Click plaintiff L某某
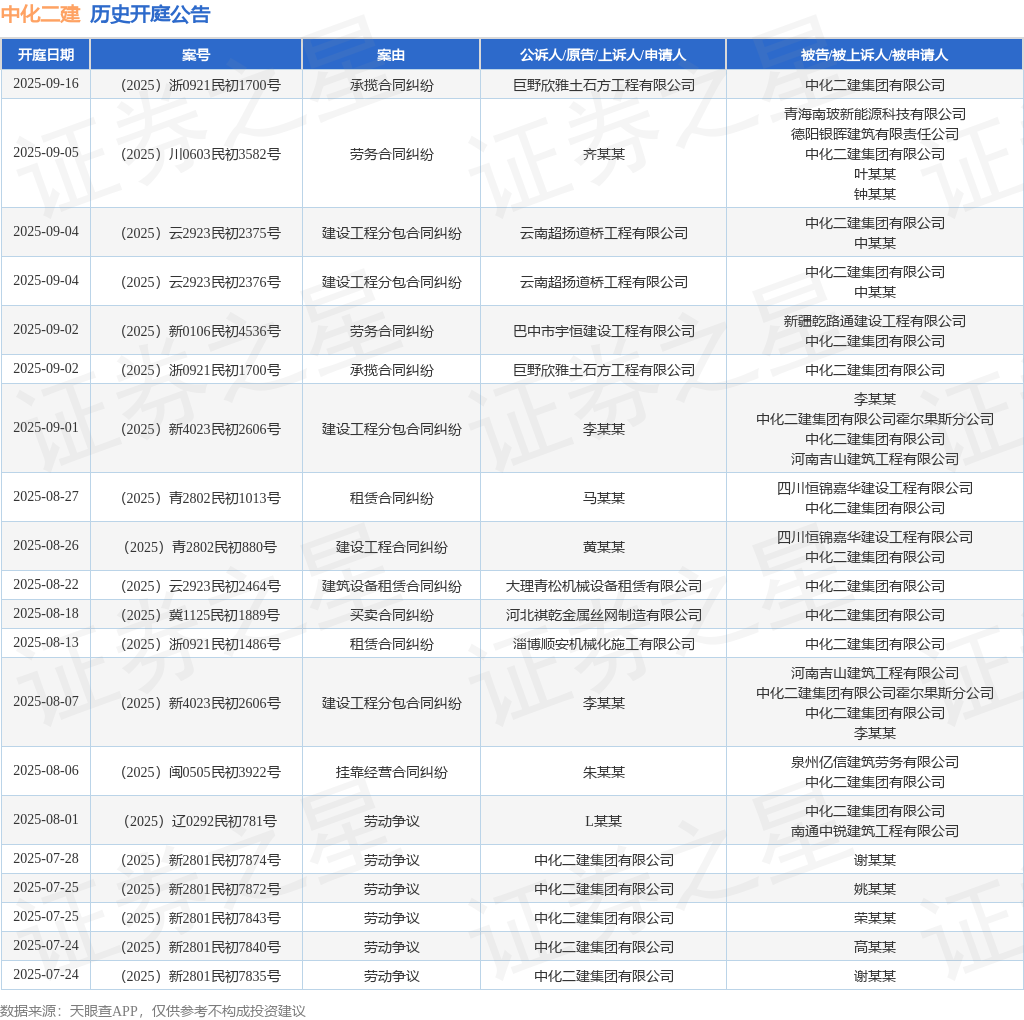The width and height of the screenshot is (1024, 1020). tap(603, 821)
